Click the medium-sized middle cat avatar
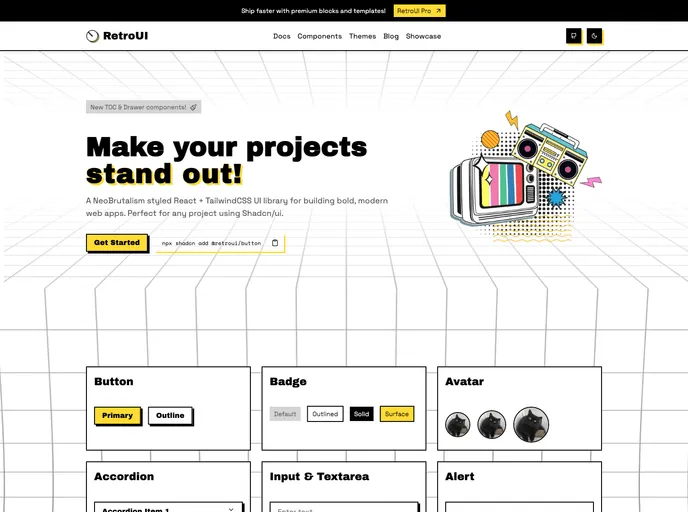688x512 pixels. point(490,425)
